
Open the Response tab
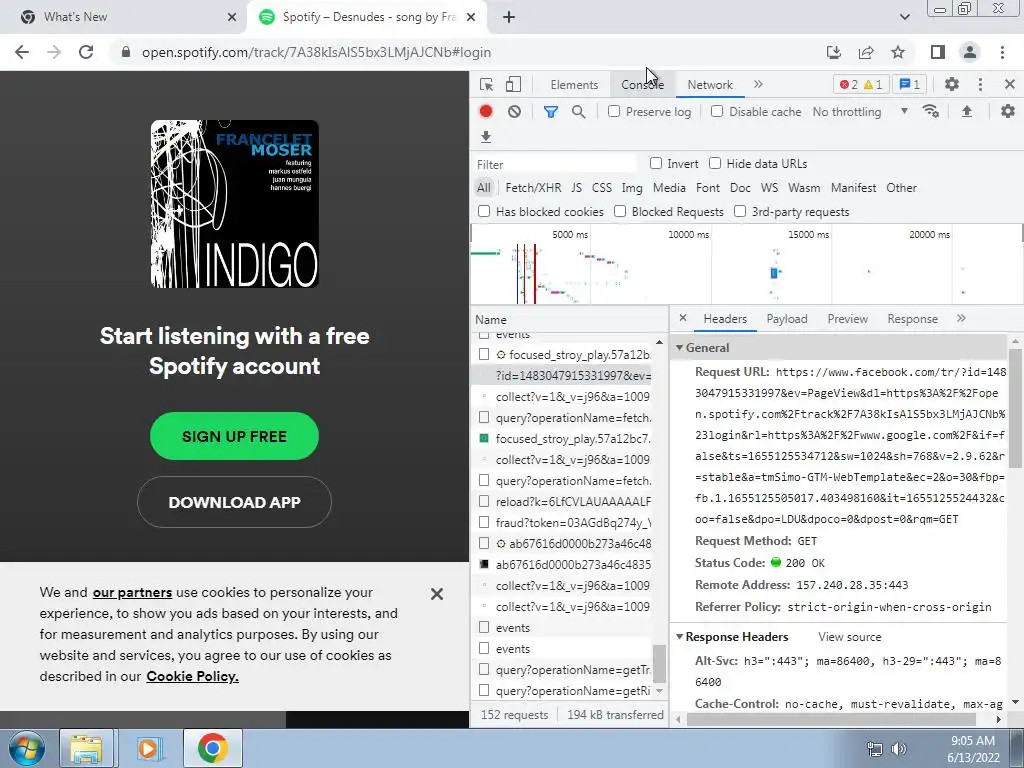(912, 319)
